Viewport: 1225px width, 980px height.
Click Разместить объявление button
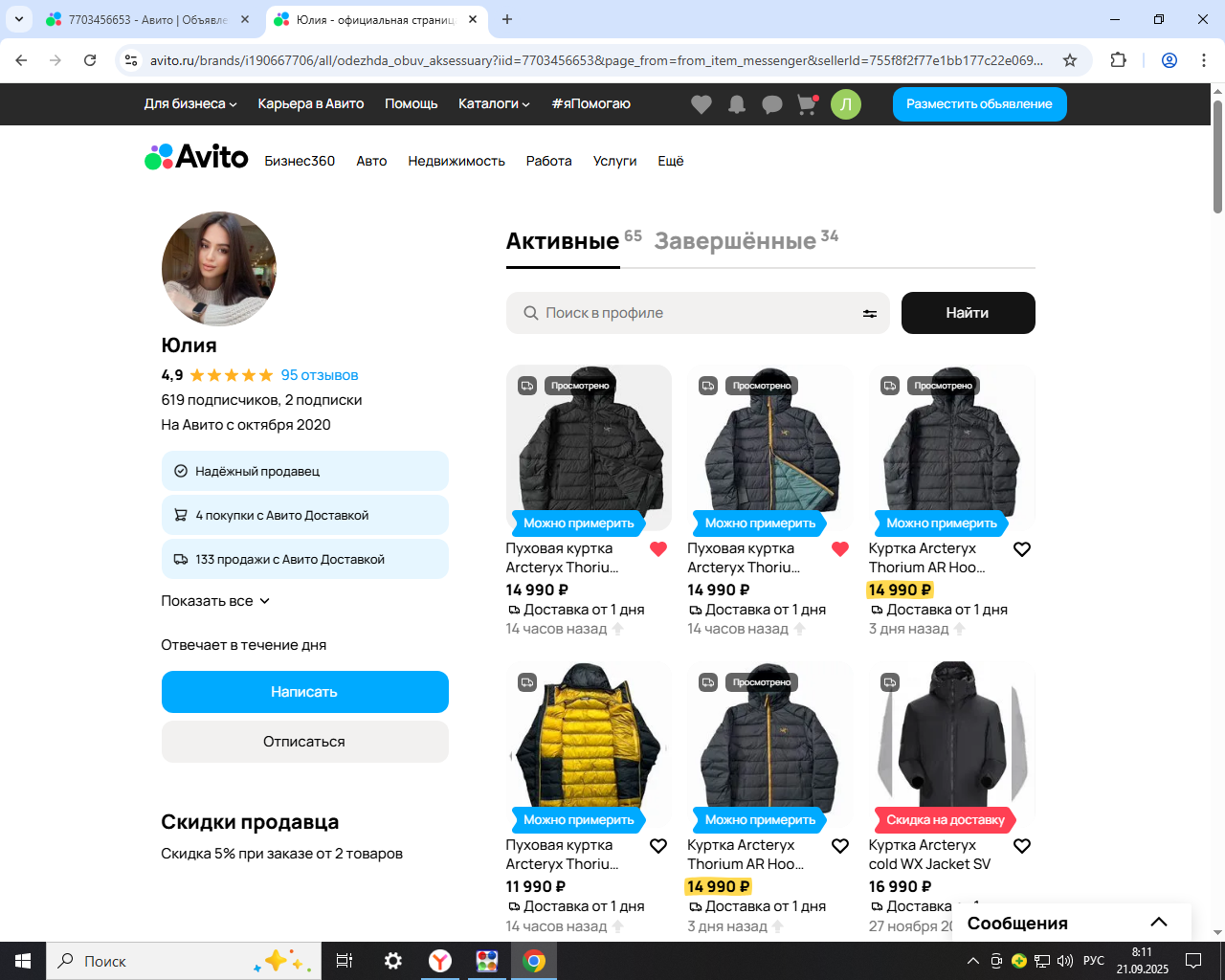[x=979, y=104]
